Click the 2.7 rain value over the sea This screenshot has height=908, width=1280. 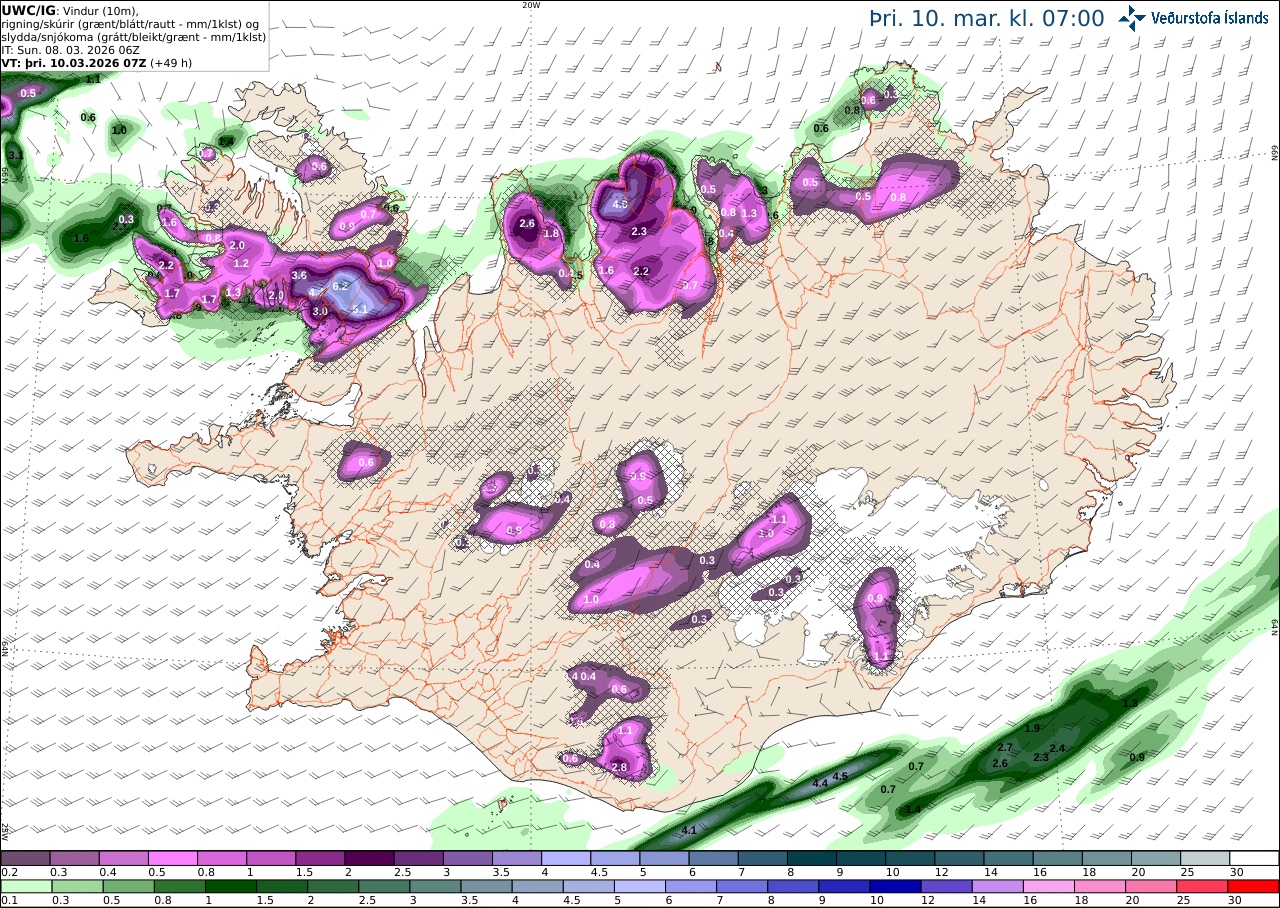click(x=1007, y=748)
